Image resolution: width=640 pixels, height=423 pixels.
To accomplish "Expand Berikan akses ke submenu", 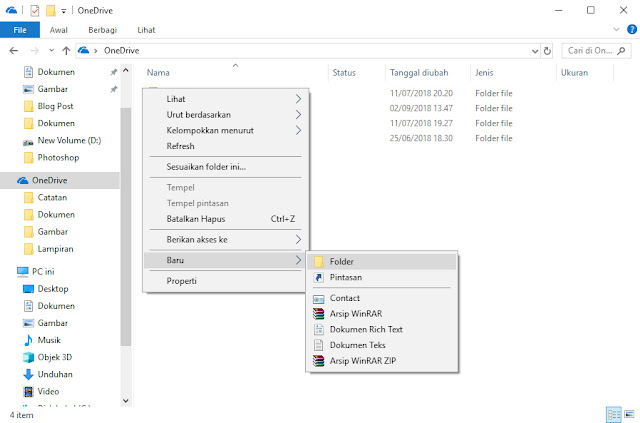I will pos(226,240).
